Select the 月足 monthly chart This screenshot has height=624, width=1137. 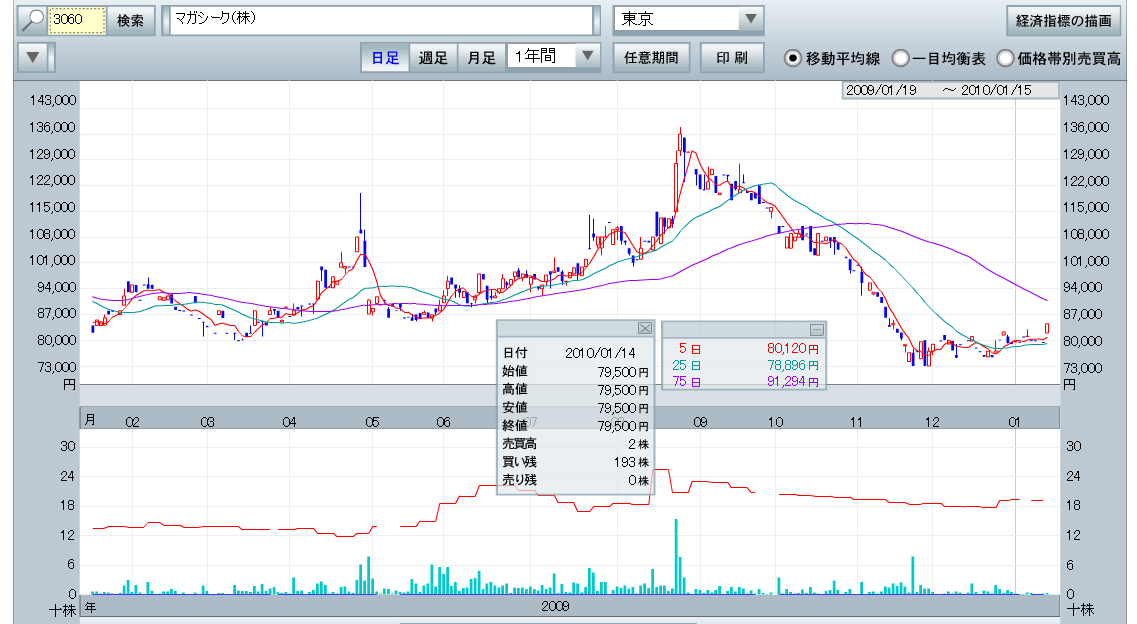point(481,58)
